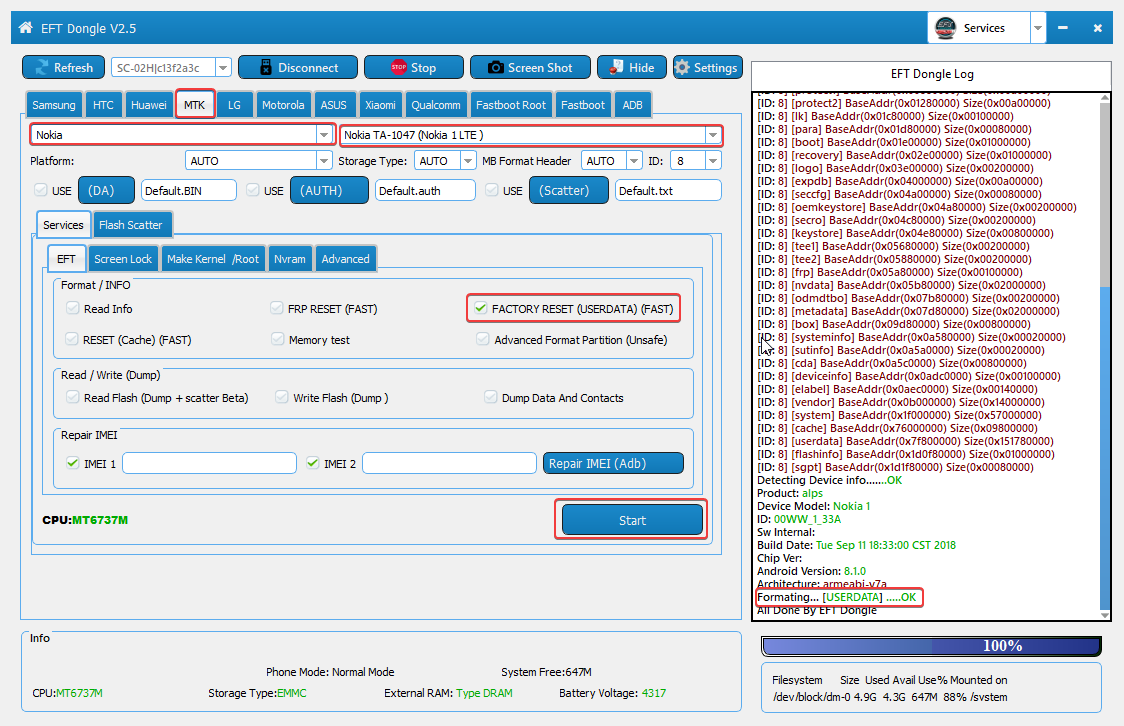This screenshot has height=726, width=1124.
Task: Click the Hide button
Action: (632, 67)
